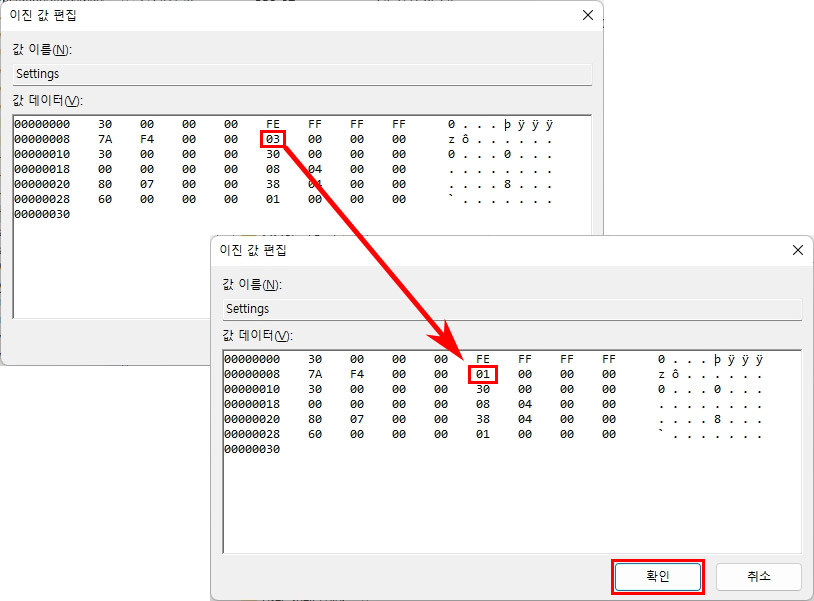Select byte F4 in the back dialog
814x601 pixels.
coord(147,139)
